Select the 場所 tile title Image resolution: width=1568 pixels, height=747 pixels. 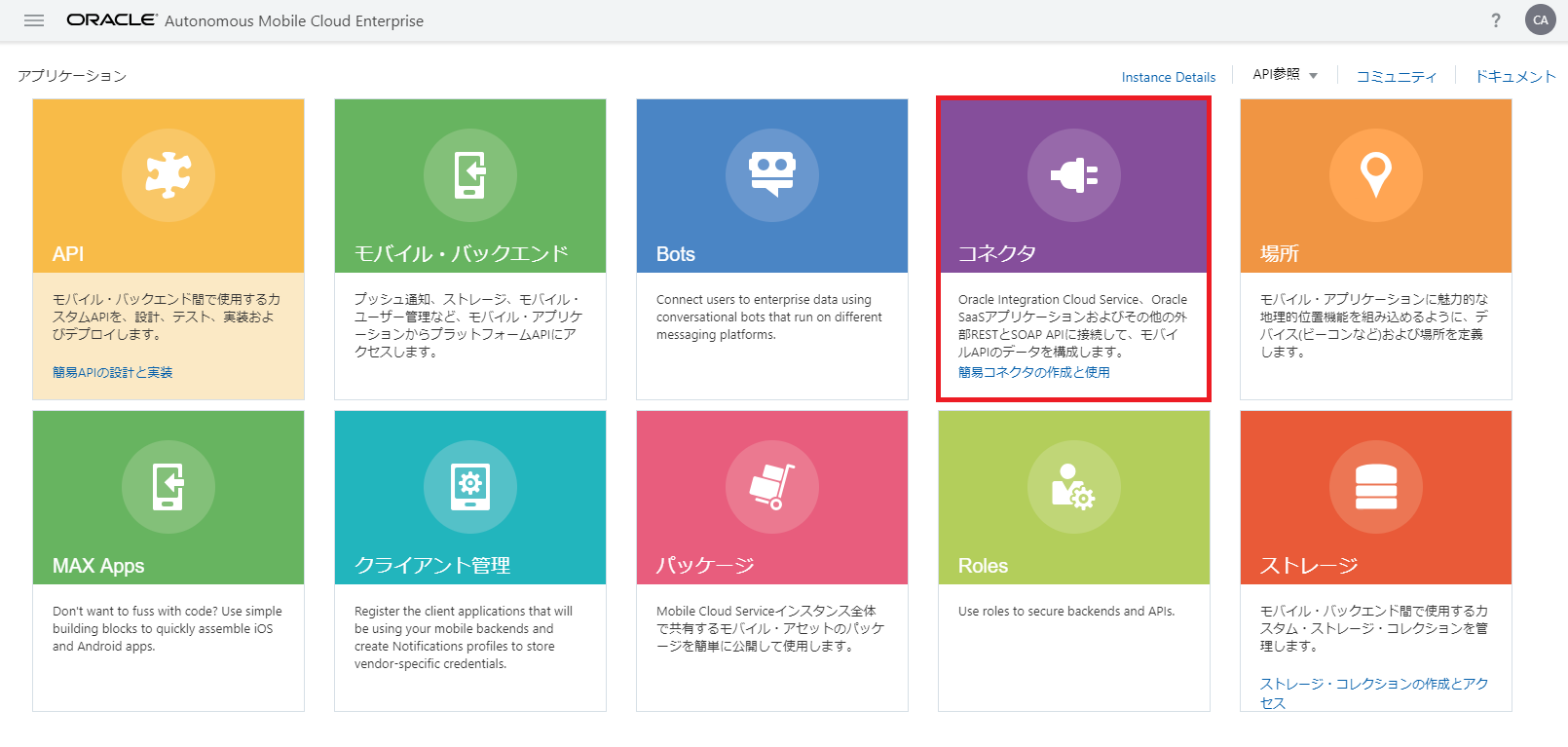(x=1280, y=253)
